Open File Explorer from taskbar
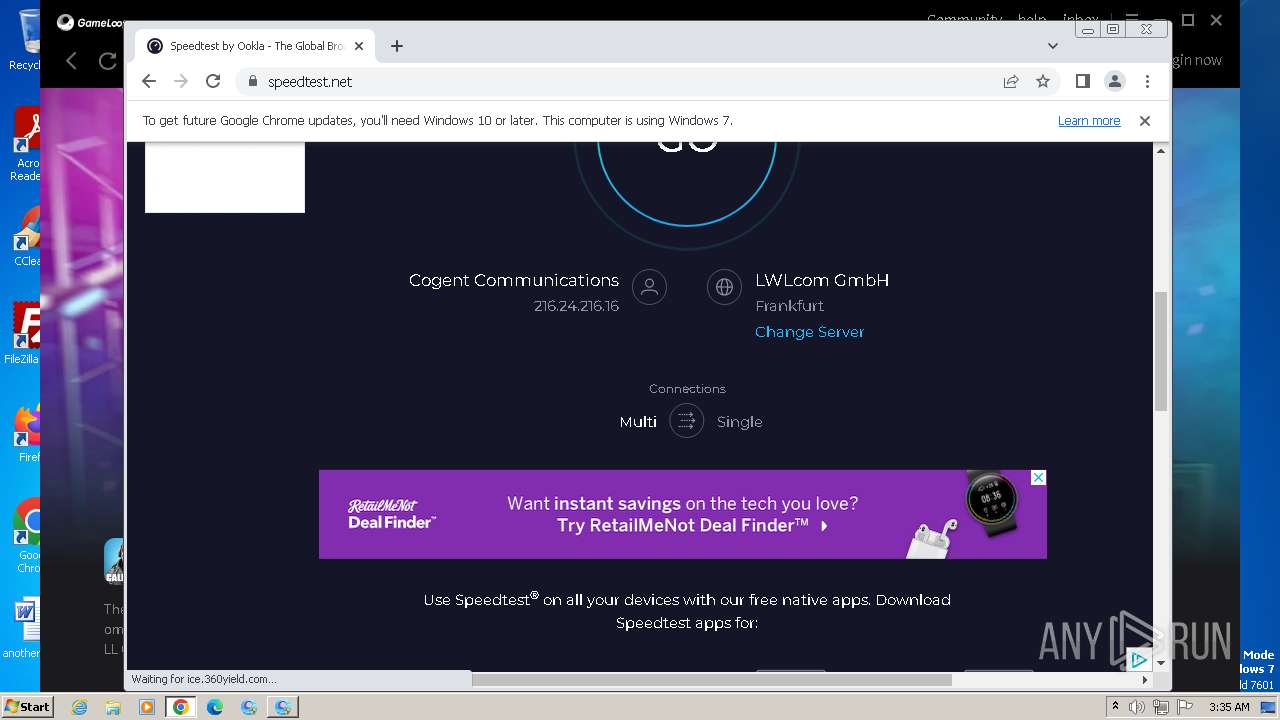This screenshot has height=720, width=1280. [x=113, y=707]
